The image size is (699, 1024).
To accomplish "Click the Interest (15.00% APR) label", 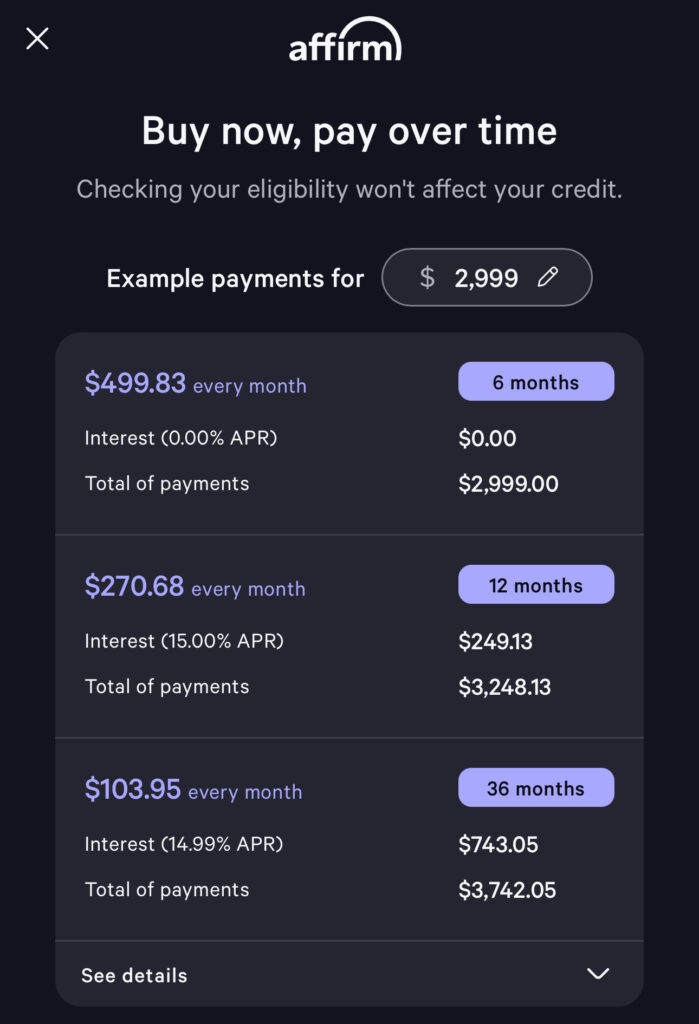I will [x=184, y=641].
